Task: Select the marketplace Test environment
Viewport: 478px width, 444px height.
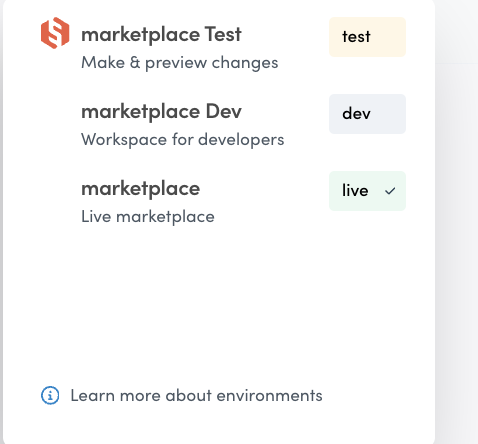Action: pyautogui.click(x=223, y=44)
